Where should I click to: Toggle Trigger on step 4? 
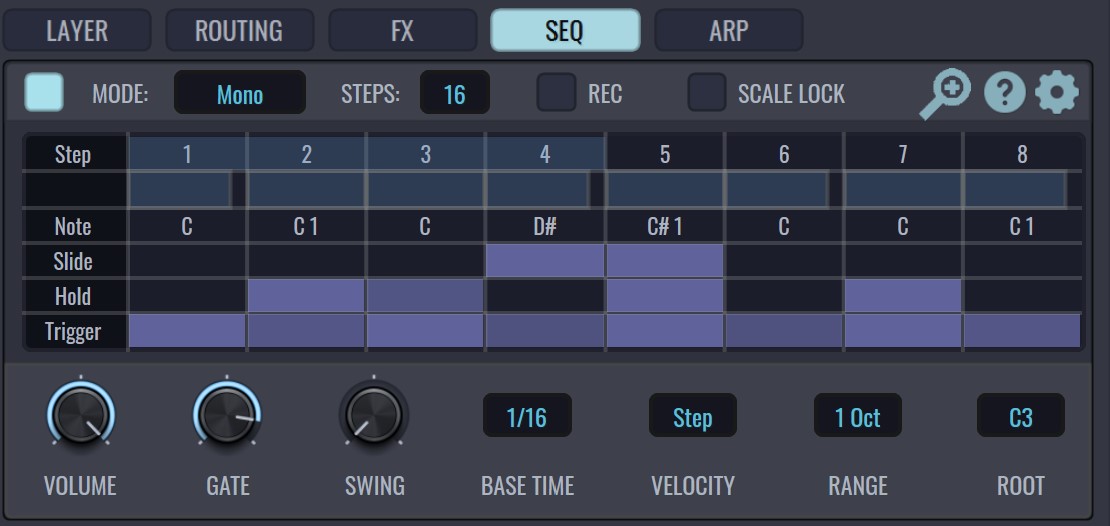click(545, 331)
